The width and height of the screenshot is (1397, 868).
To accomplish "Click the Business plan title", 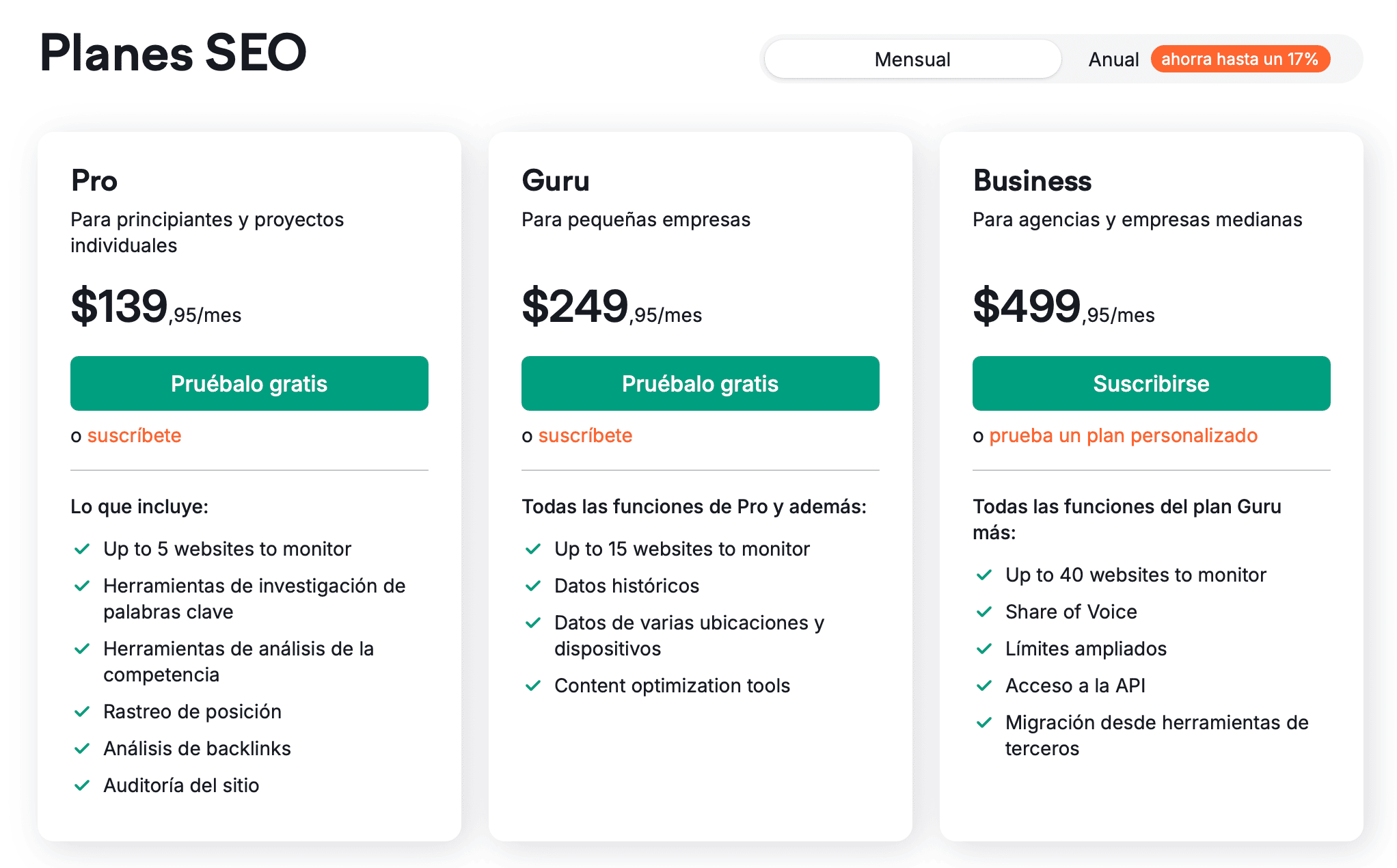I will (1032, 181).
